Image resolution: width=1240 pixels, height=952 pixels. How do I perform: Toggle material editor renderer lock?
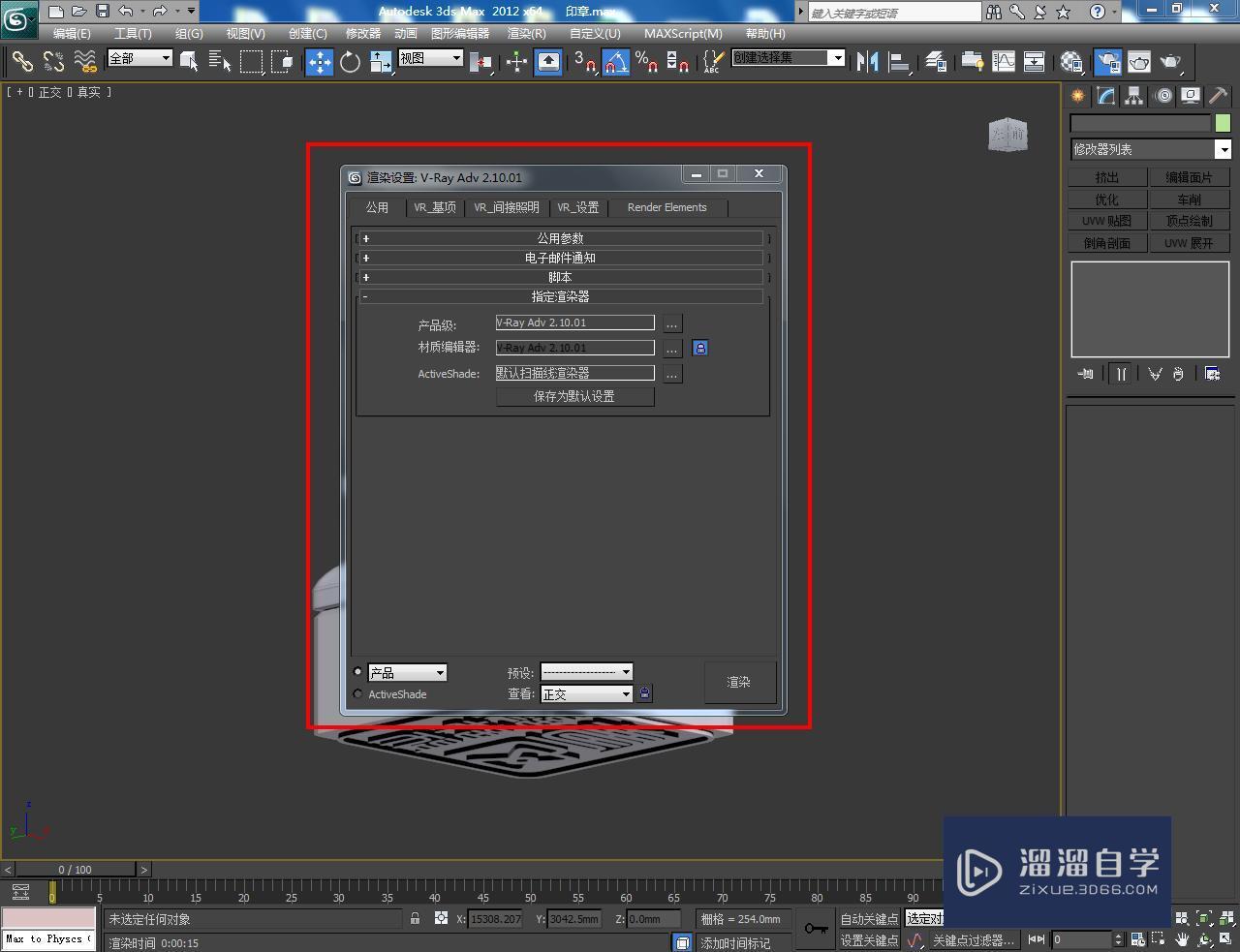coord(700,348)
